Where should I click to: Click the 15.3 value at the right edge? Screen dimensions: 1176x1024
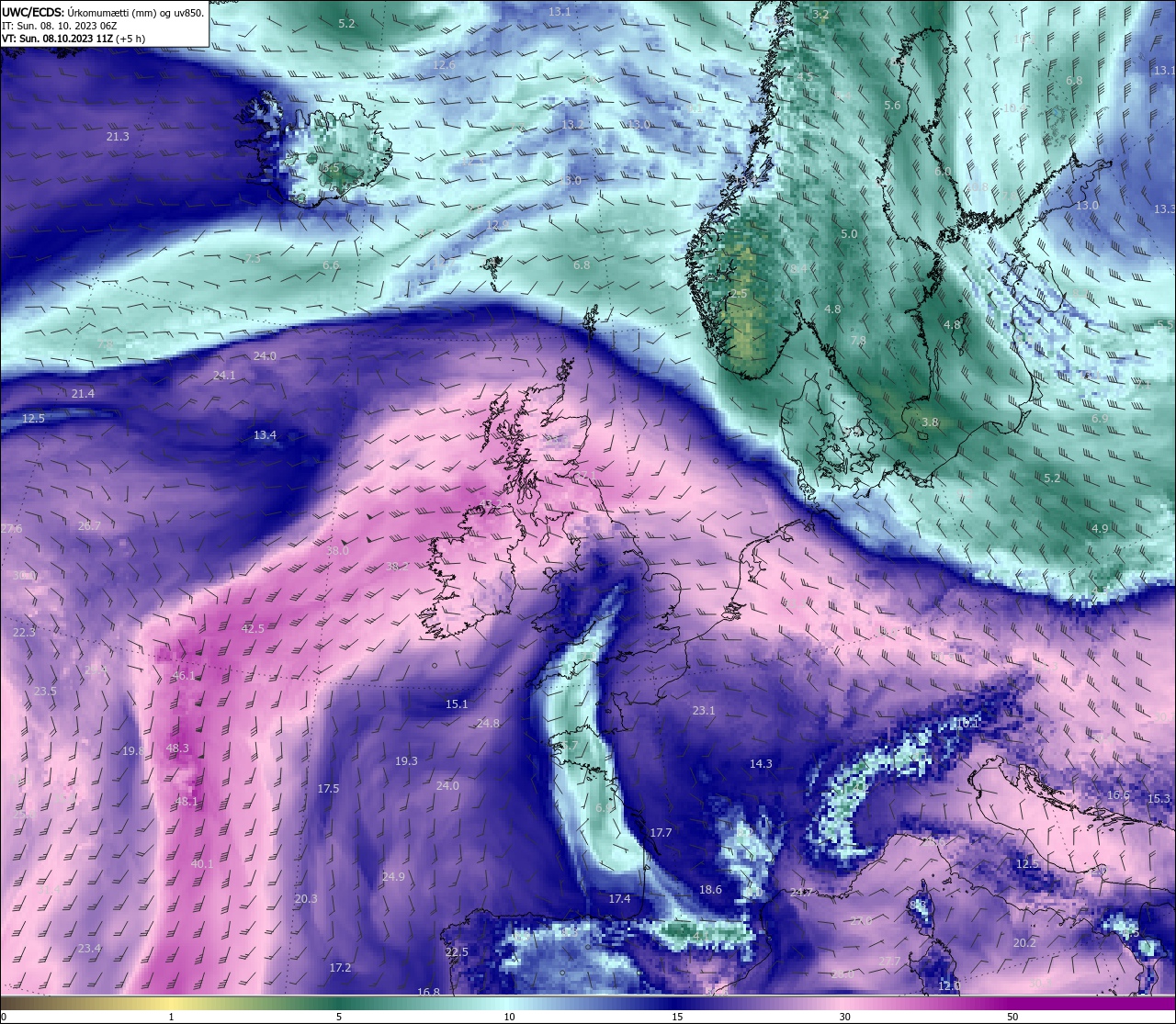coord(1159,799)
